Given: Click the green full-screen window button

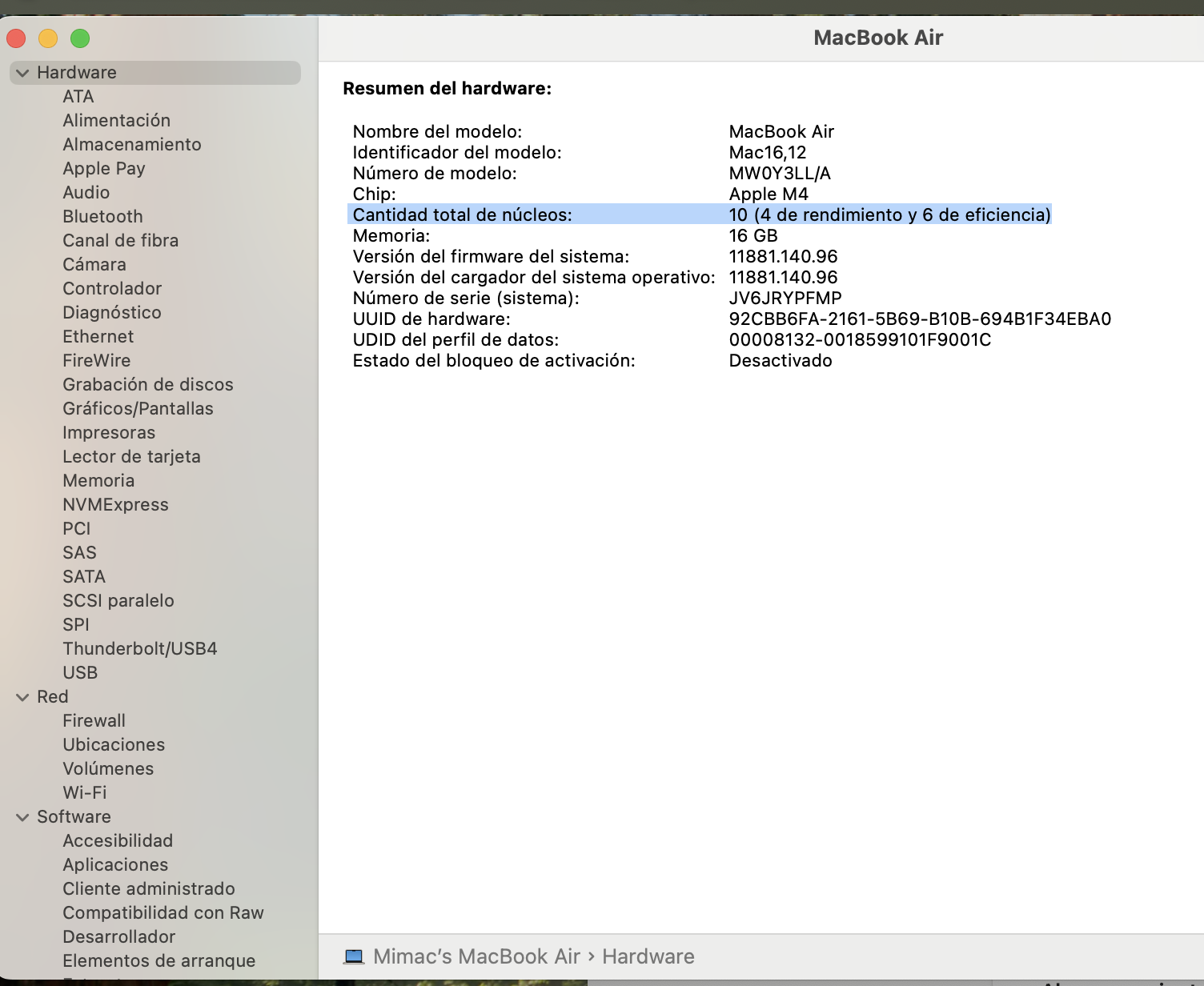Looking at the screenshot, I should 80,38.
